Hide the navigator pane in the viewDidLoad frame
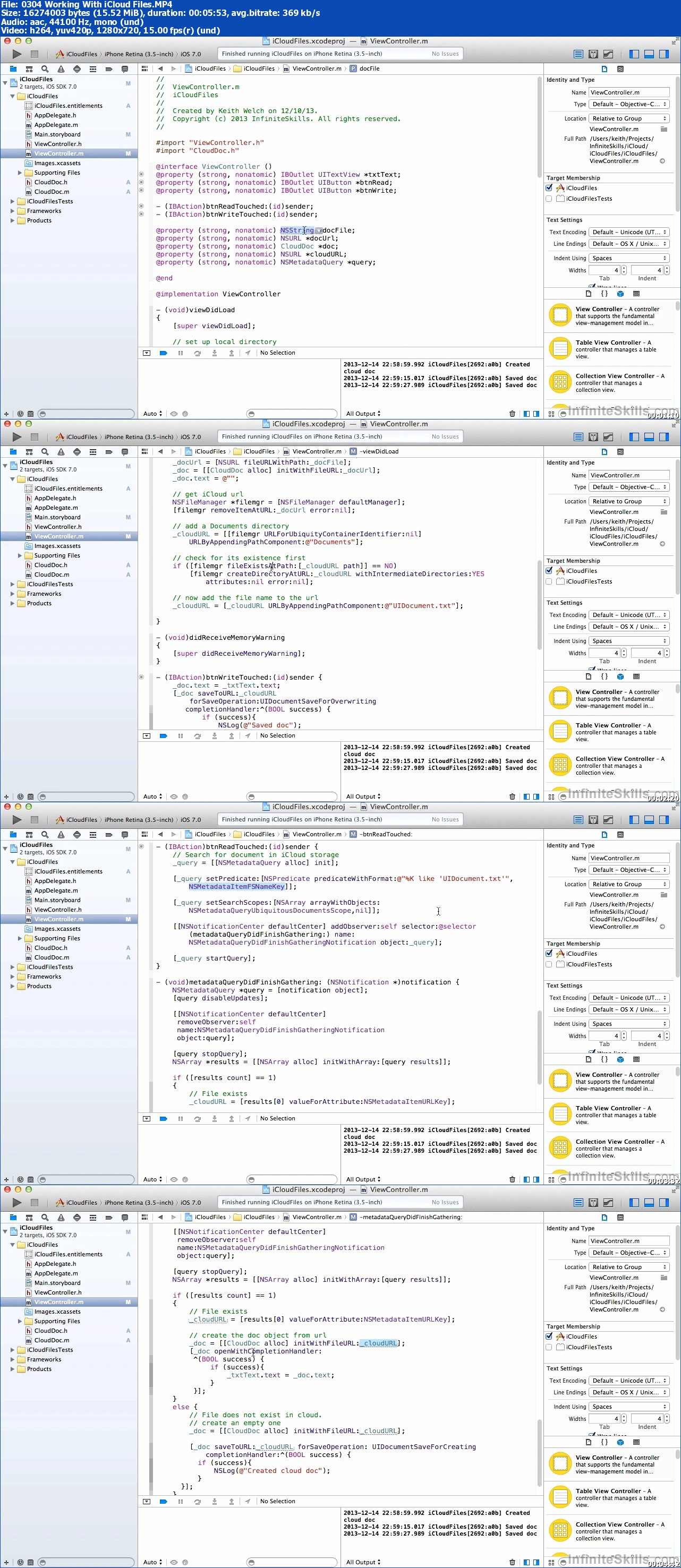 (634, 437)
